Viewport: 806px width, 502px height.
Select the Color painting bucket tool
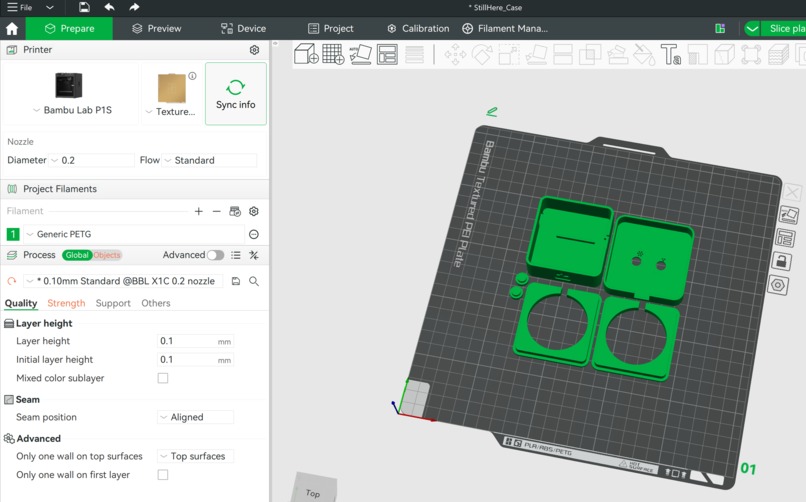click(x=644, y=54)
